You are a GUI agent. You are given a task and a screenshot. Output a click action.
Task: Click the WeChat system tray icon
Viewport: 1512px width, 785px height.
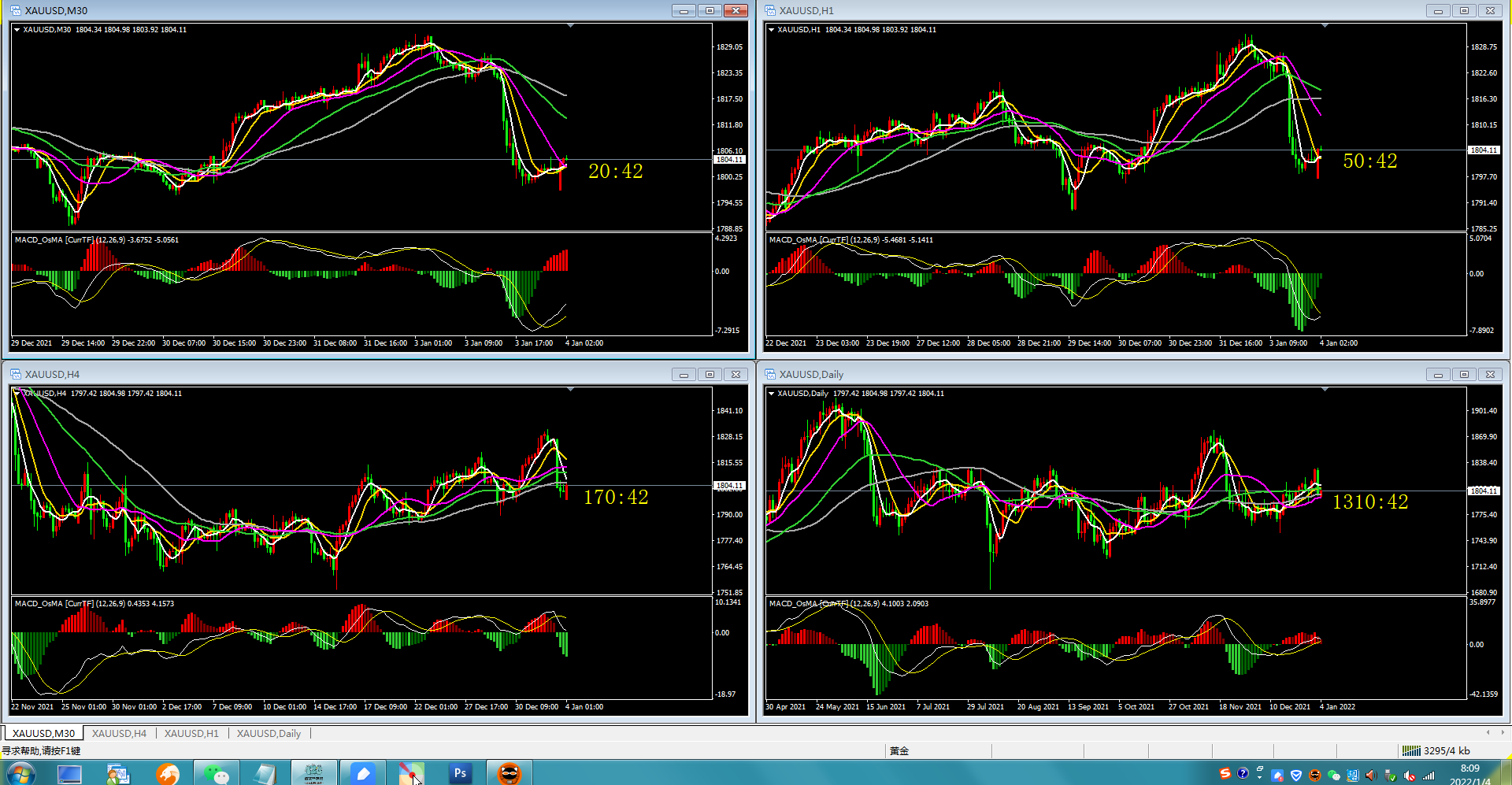click(1334, 775)
